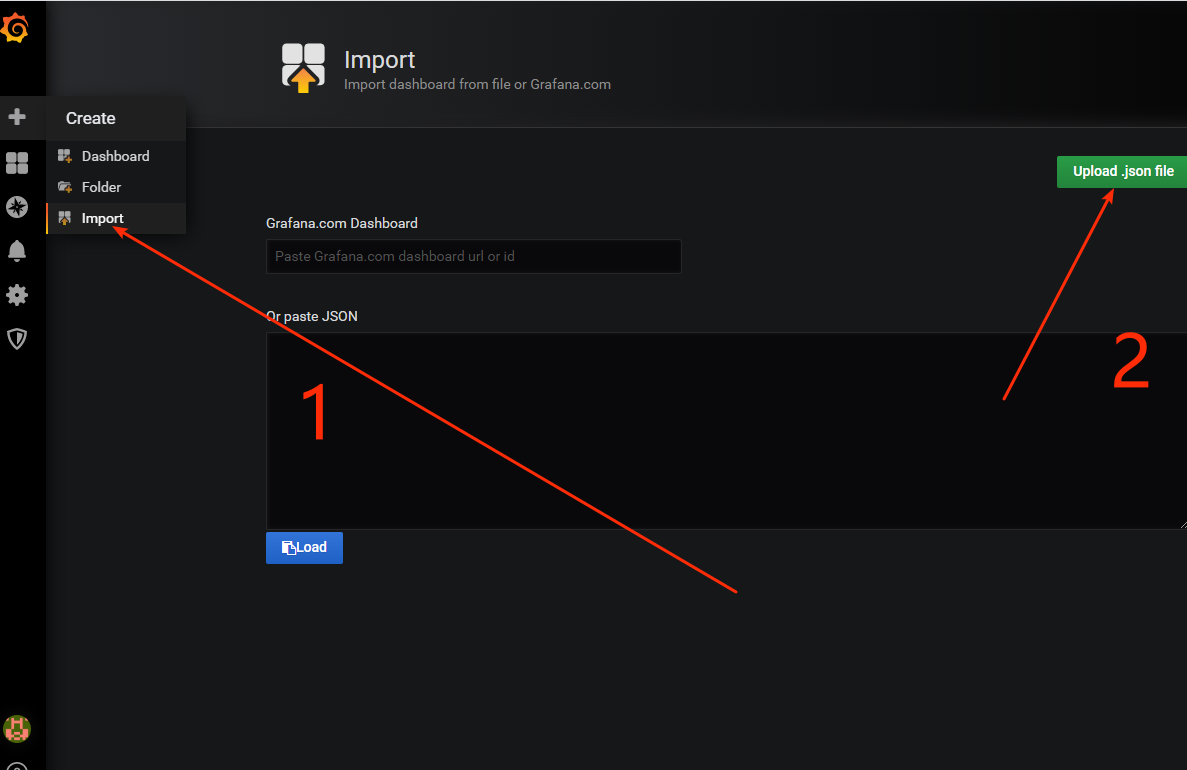Click inside the paste JSON text area

pyautogui.click(x=727, y=431)
